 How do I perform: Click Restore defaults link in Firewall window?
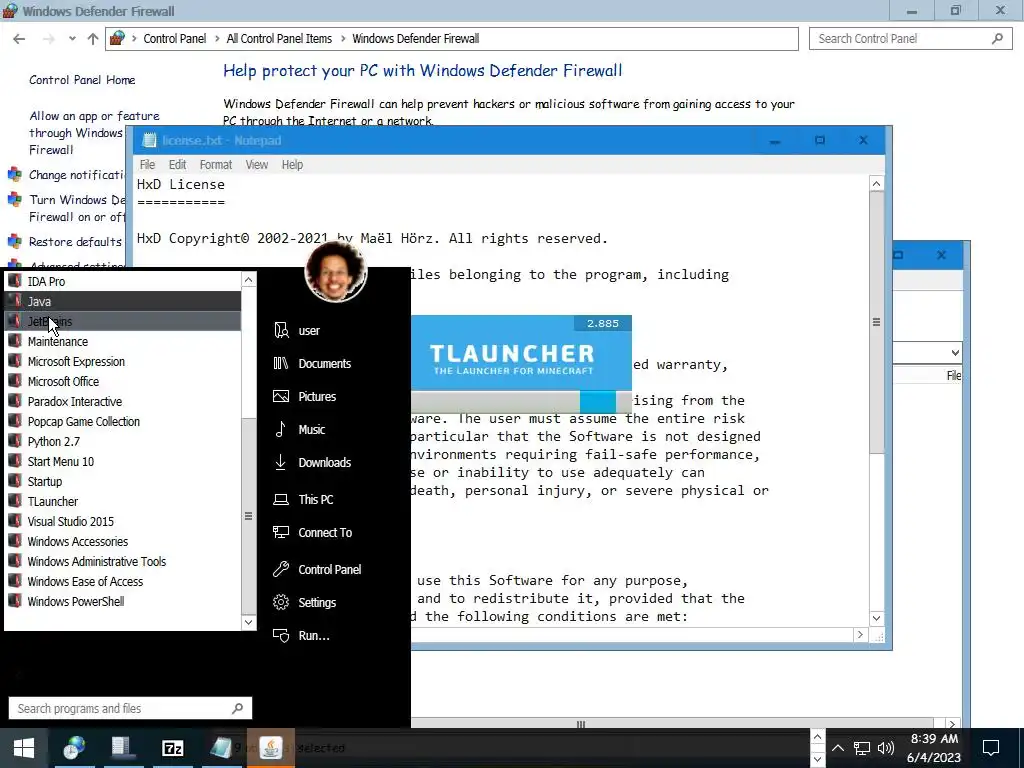pos(75,242)
